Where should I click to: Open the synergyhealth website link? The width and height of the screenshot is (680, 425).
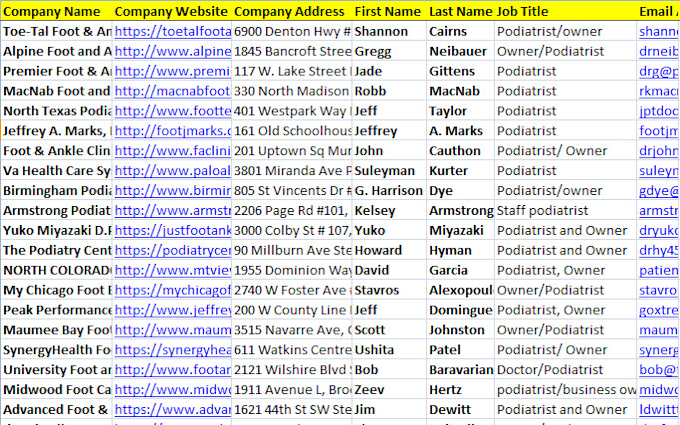[173, 350]
